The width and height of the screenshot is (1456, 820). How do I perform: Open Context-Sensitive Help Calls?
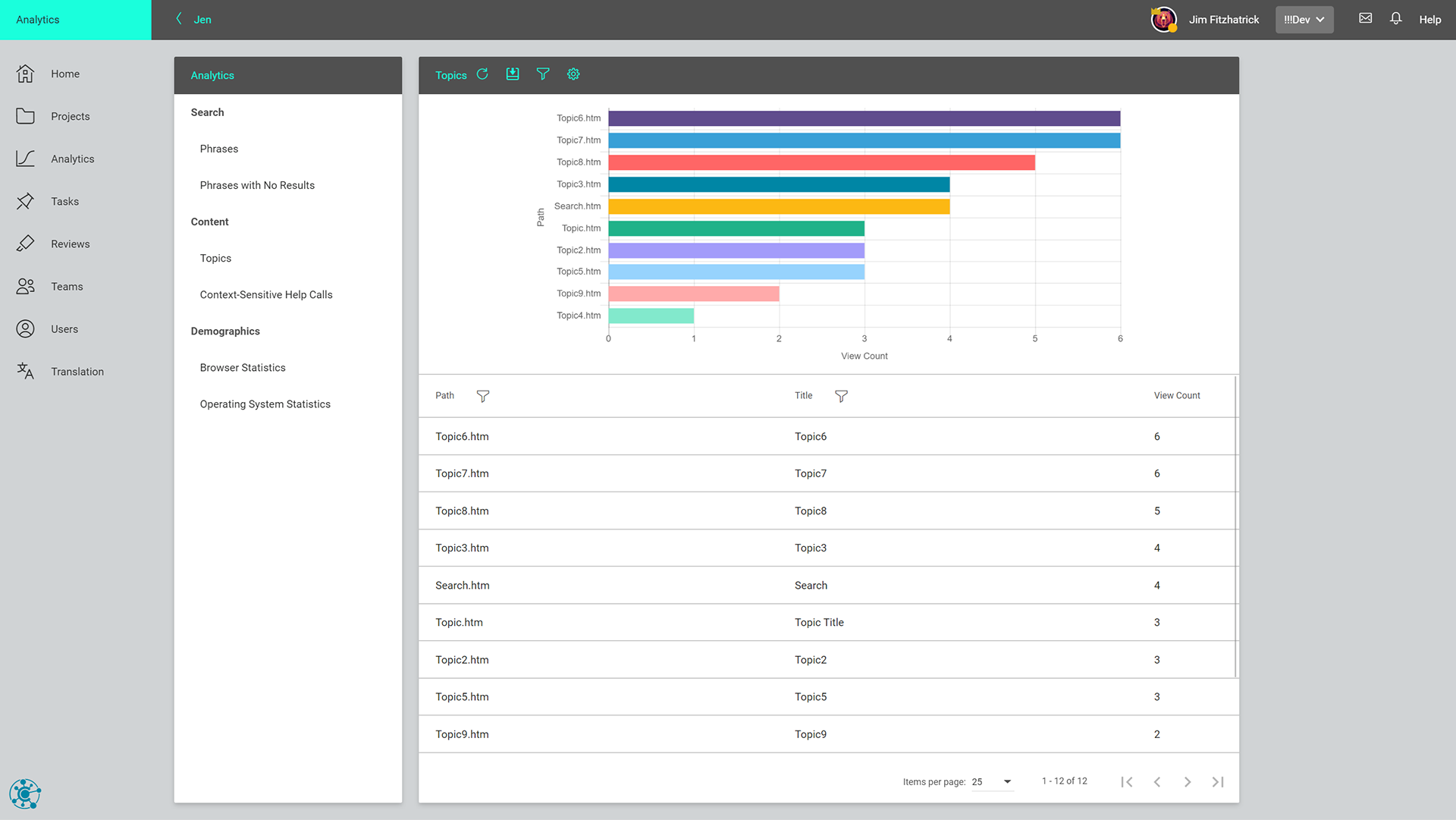point(266,295)
